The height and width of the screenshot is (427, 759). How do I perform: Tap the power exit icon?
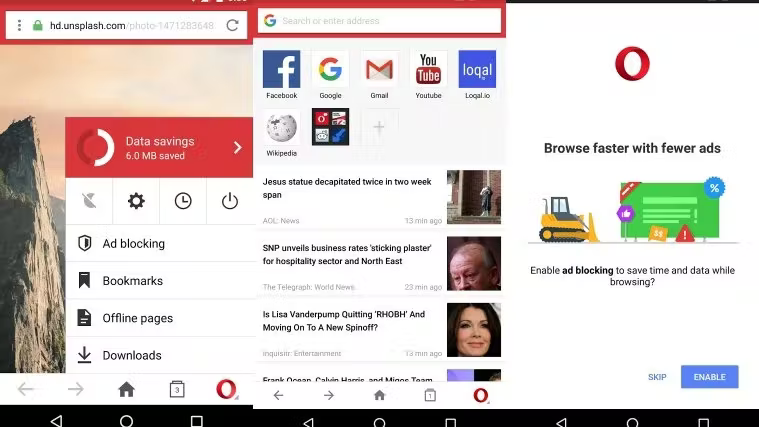point(230,200)
